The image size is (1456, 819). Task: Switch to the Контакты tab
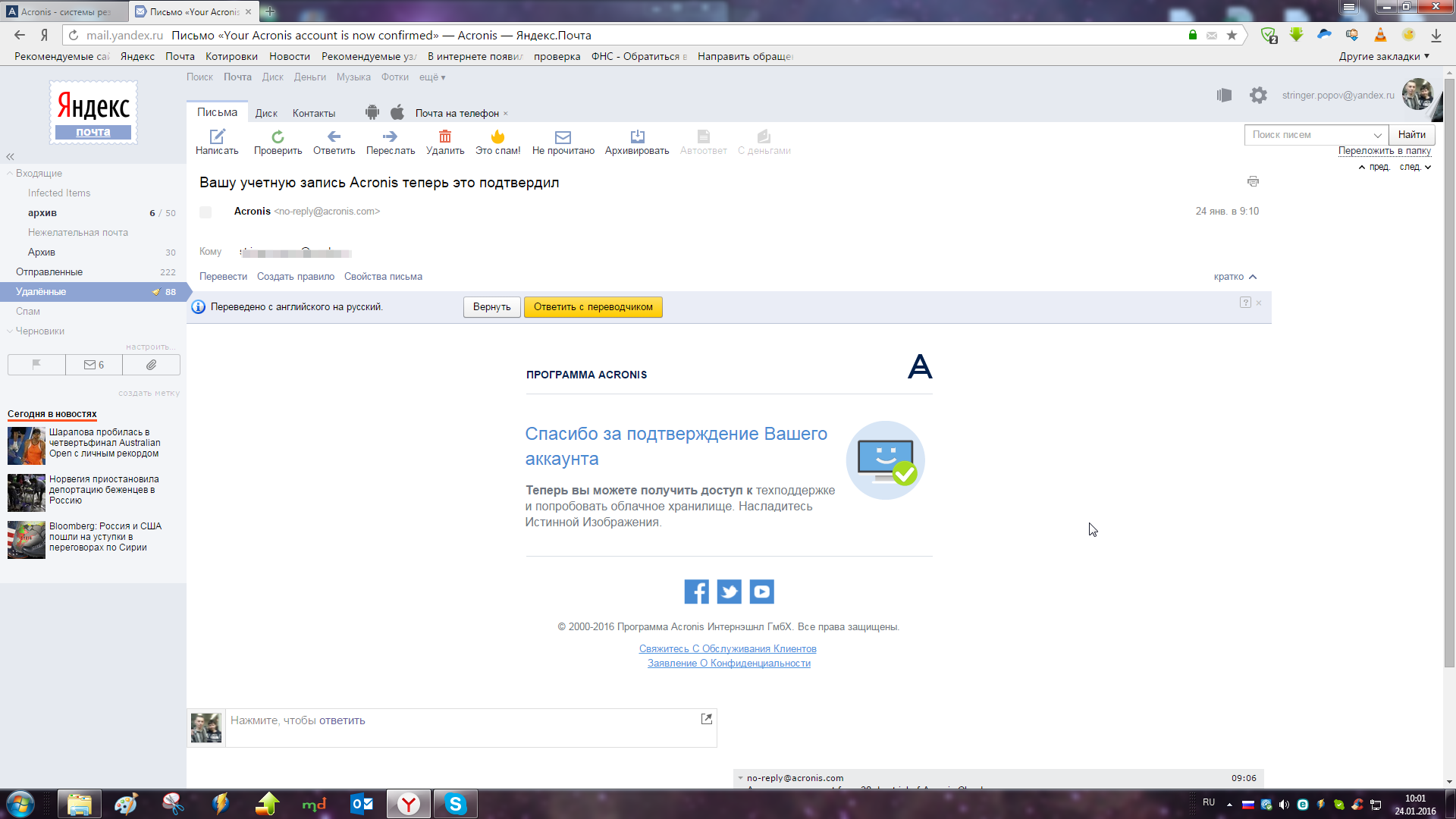(314, 113)
